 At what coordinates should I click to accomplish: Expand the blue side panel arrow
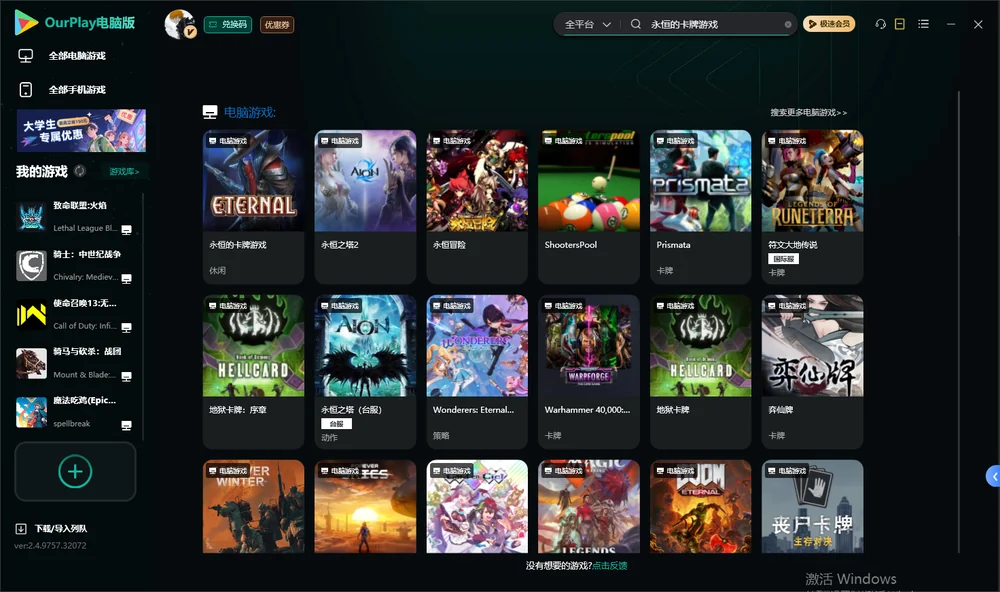tap(994, 477)
